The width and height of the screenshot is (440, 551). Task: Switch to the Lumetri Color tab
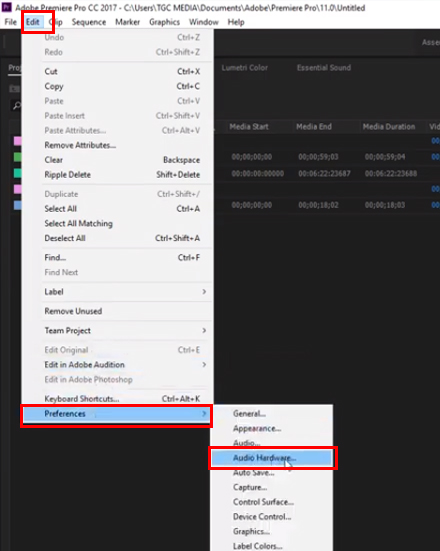point(245,68)
